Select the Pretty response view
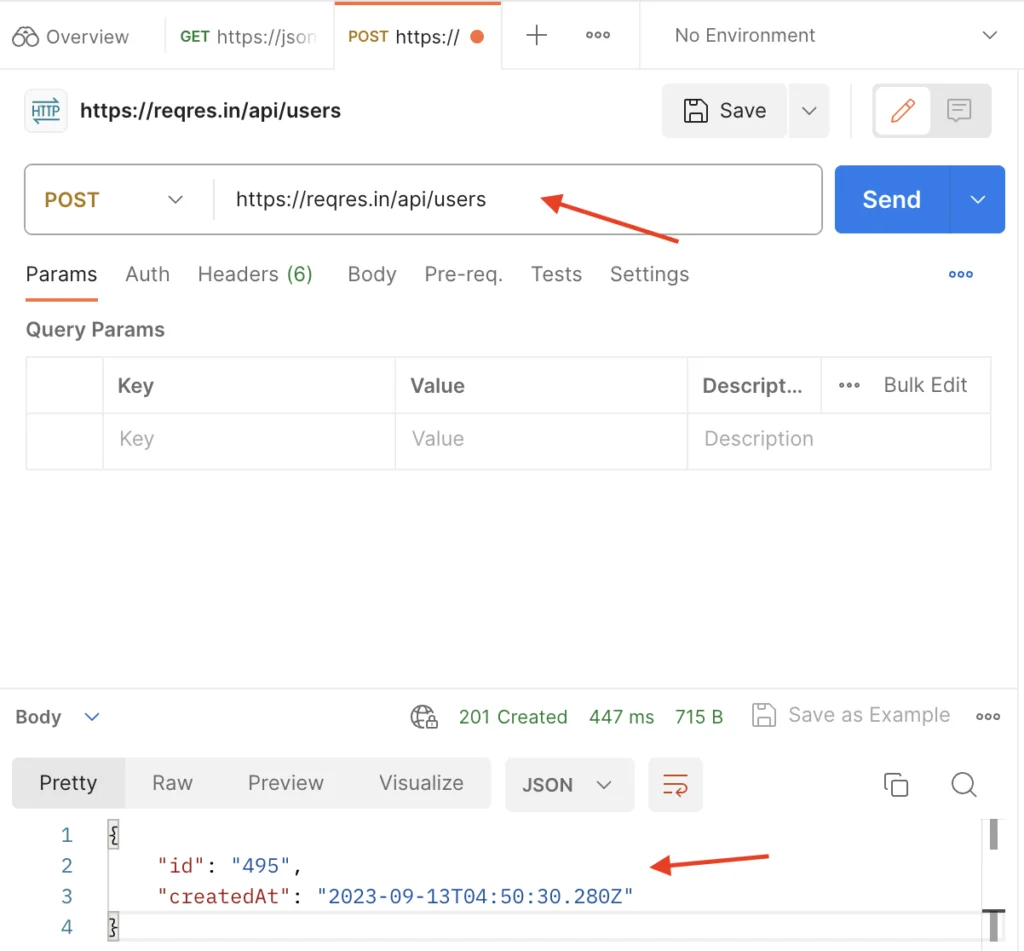 [x=68, y=783]
